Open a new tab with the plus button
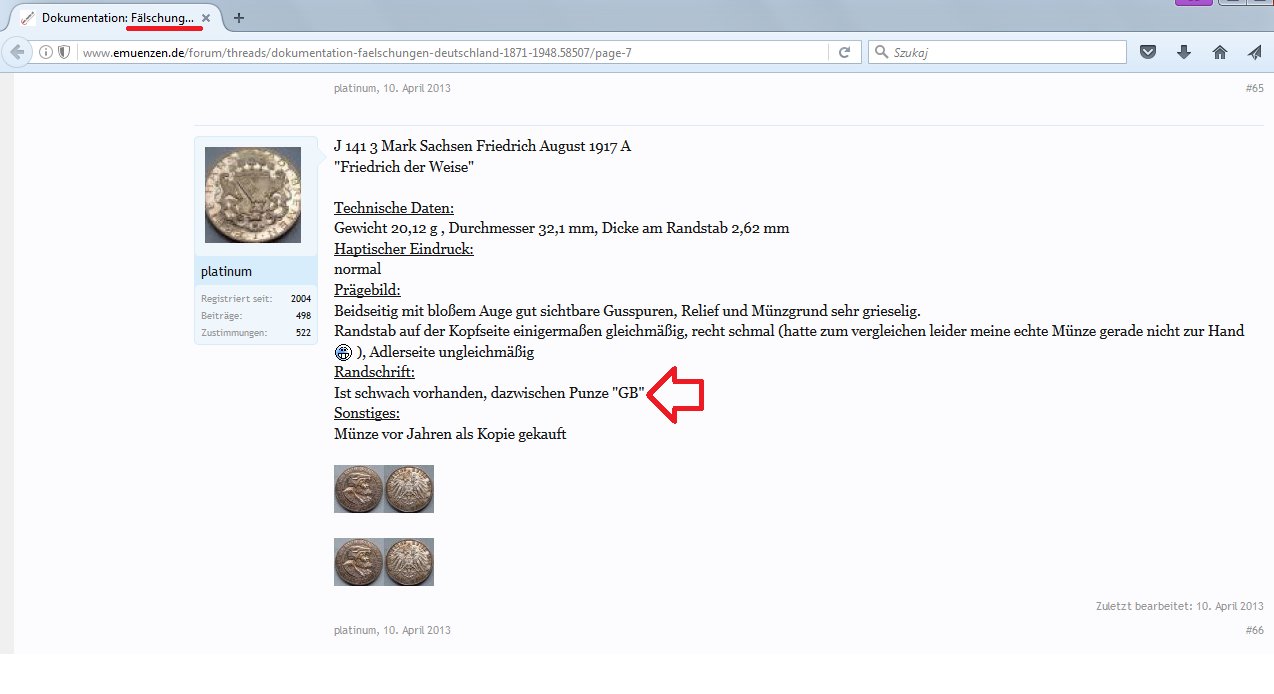The height and width of the screenshot is (694, 1274). [238, 18]
